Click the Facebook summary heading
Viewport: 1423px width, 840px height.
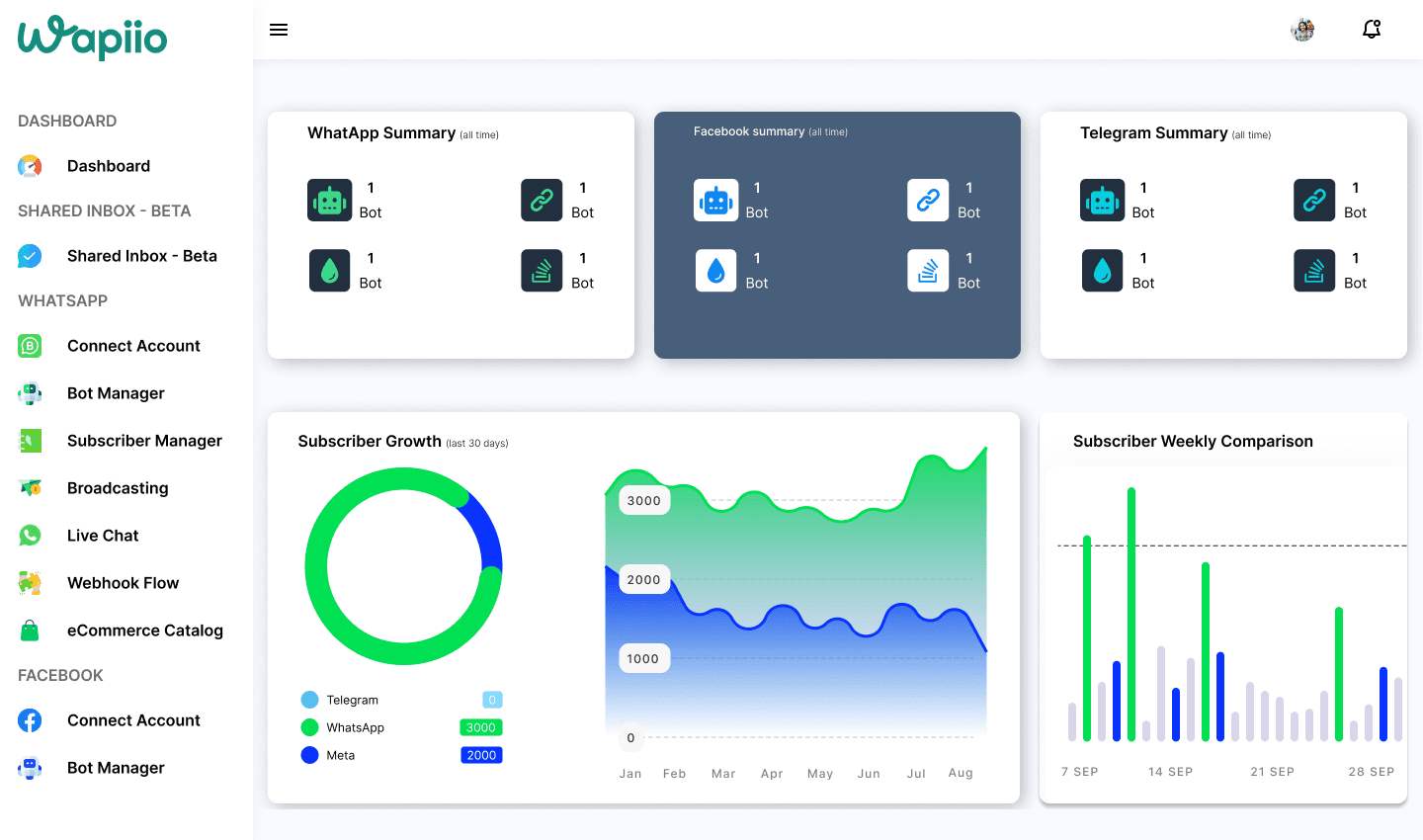[x=749, y=131]
